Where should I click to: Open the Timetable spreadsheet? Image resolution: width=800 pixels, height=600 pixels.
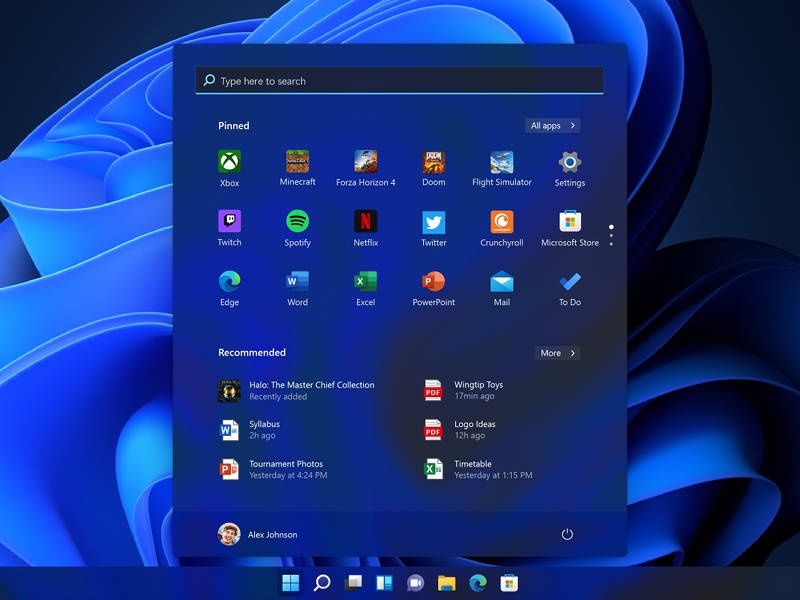(x=478, y=469)
